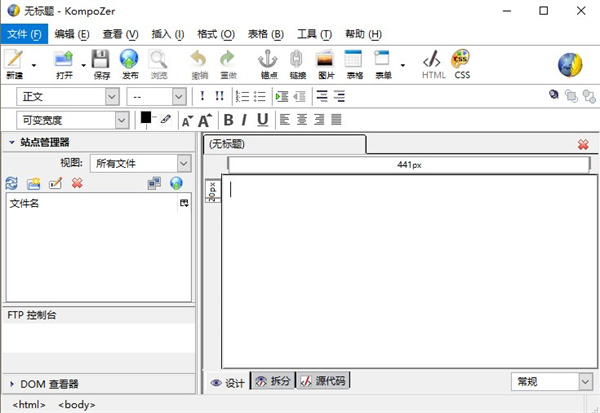Click the Publish (发布) globe icon
This screenshot has height=413, width=600.
[x=130, y=64]
